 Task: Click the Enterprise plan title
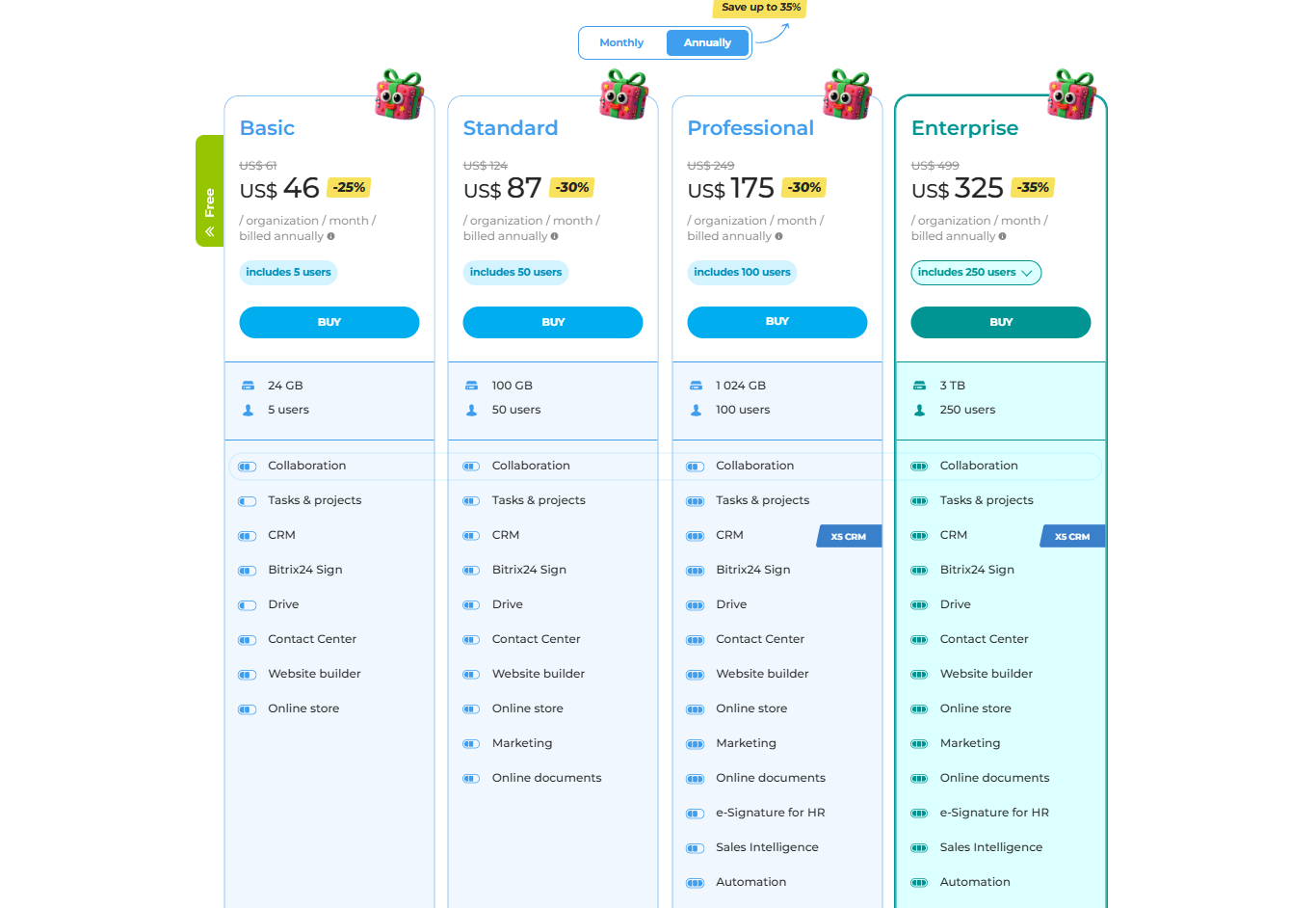pos(964,128)
